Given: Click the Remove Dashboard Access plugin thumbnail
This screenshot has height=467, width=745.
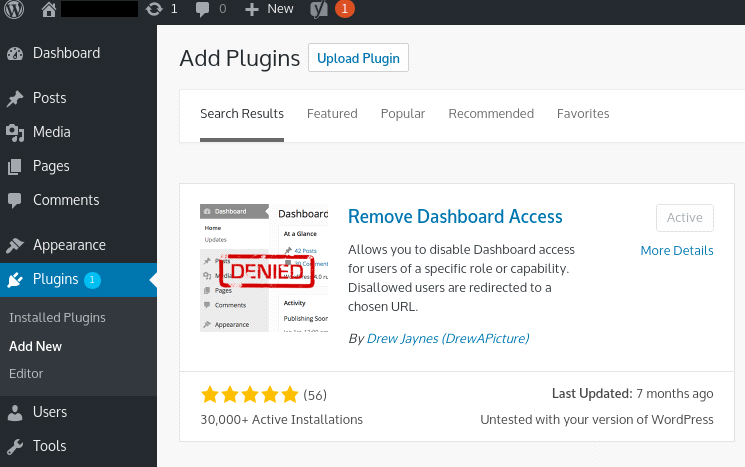Looking at the screenshot, I should pos(264,267).
